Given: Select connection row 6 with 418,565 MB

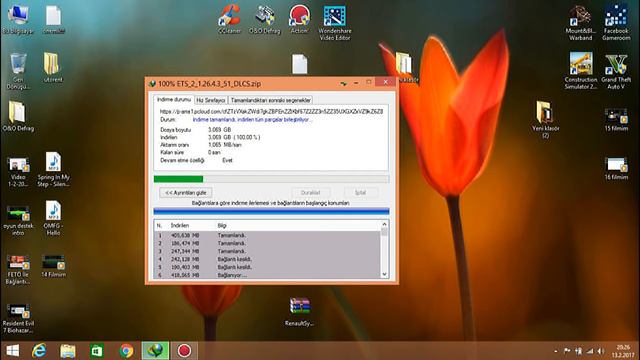Looking at the screenshot, I should (267, 275).
